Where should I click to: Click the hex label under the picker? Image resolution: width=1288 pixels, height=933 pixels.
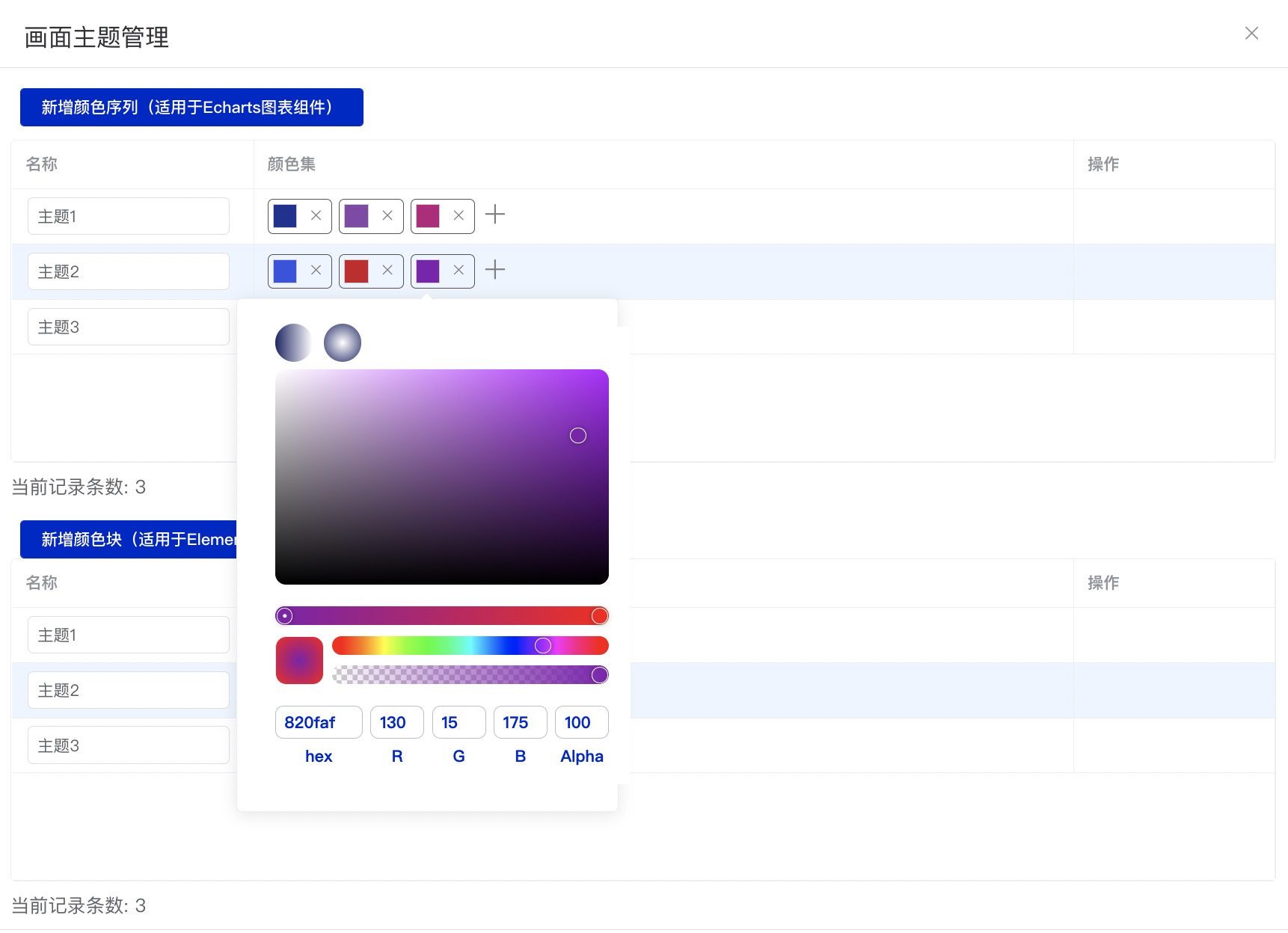tap(319, 756)
